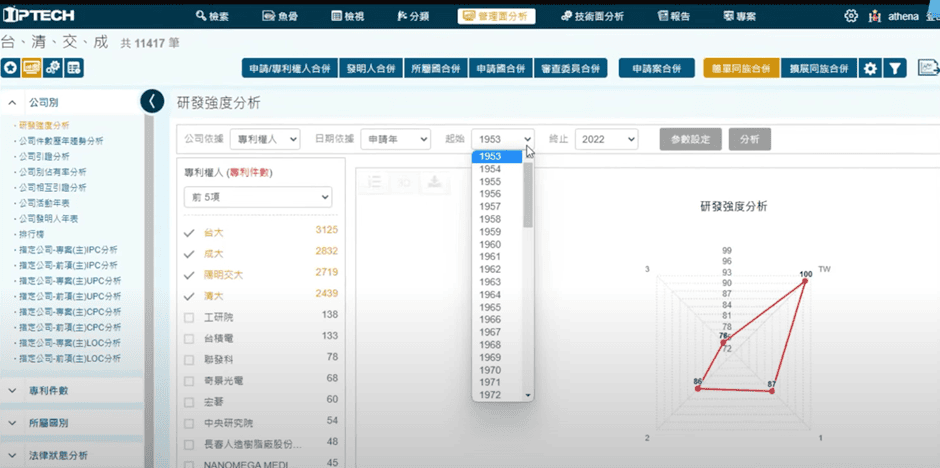Open the list view icon in left toolbar
This screenshot has width=940, height=468.
74,68
